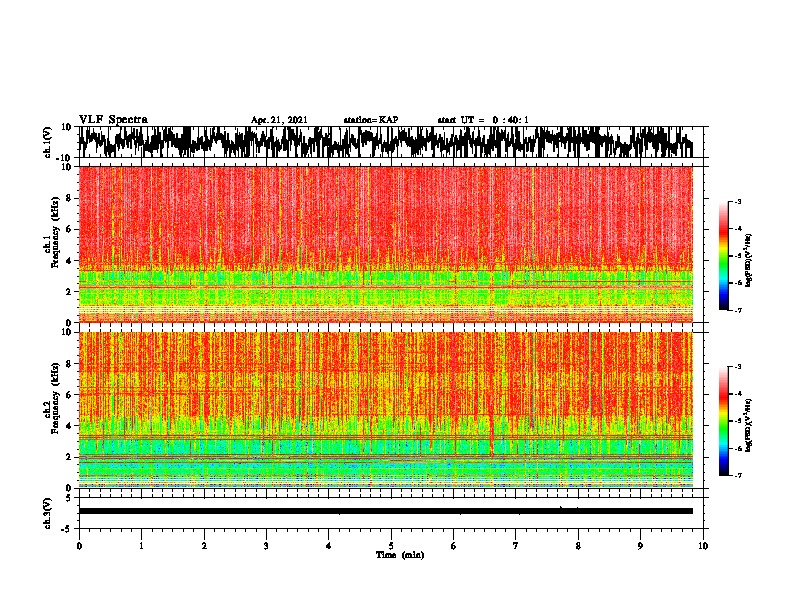Click the "ch.1(V)" axis label of the waveform panel

[48, 142]
